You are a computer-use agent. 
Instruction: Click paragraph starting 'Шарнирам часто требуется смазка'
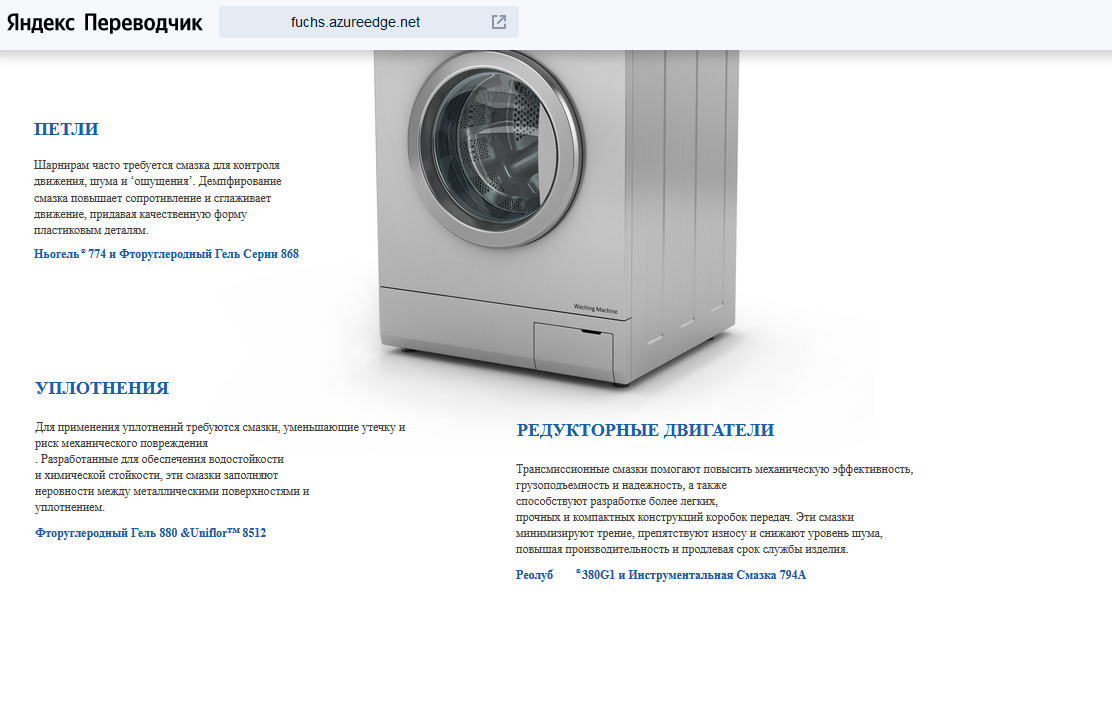[157, 198]
